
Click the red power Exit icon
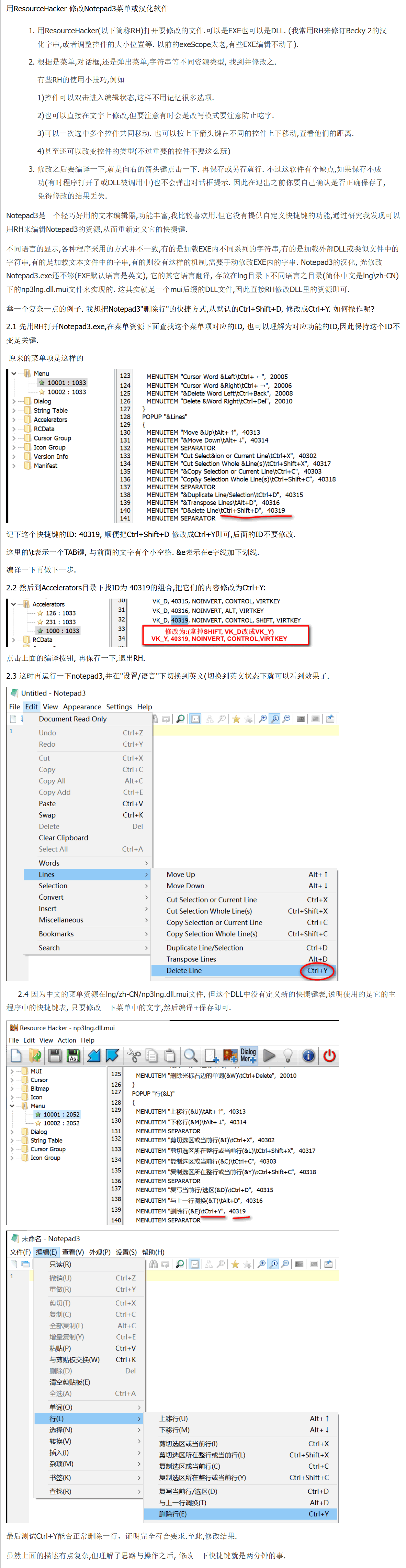coord(329,1056)
